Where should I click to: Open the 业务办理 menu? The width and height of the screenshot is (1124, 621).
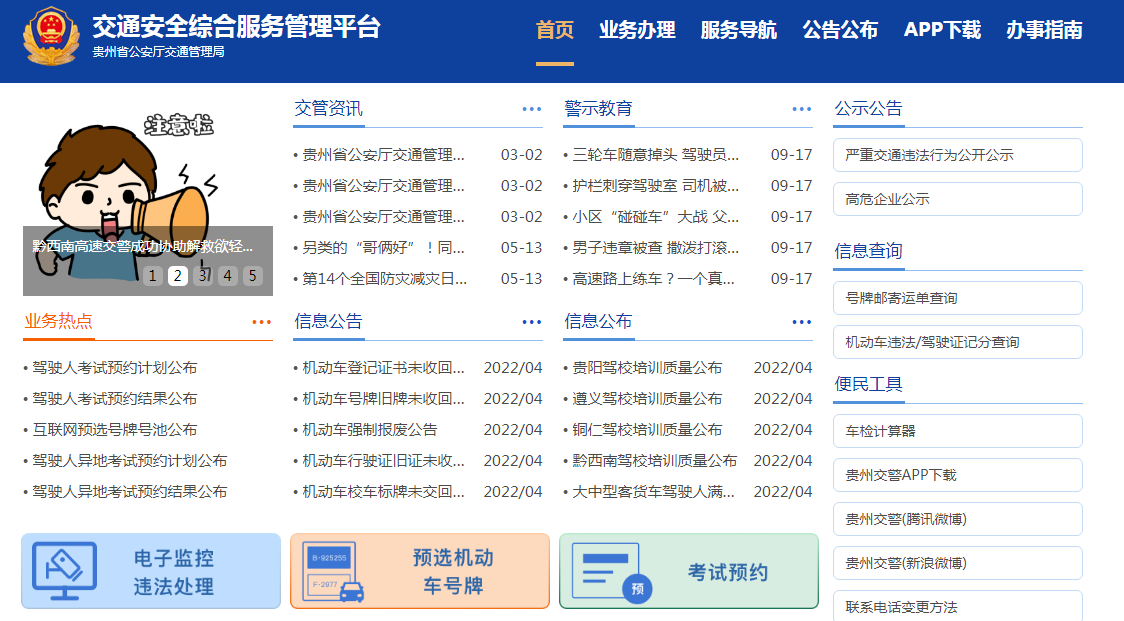coord(637,30)
